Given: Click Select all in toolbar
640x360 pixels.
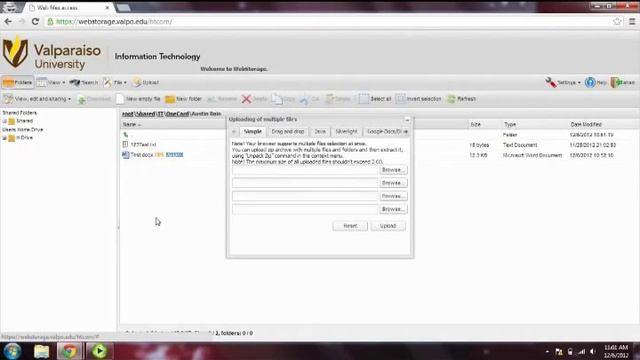Looking at the screenshot, I should click(x=375, y=99).
